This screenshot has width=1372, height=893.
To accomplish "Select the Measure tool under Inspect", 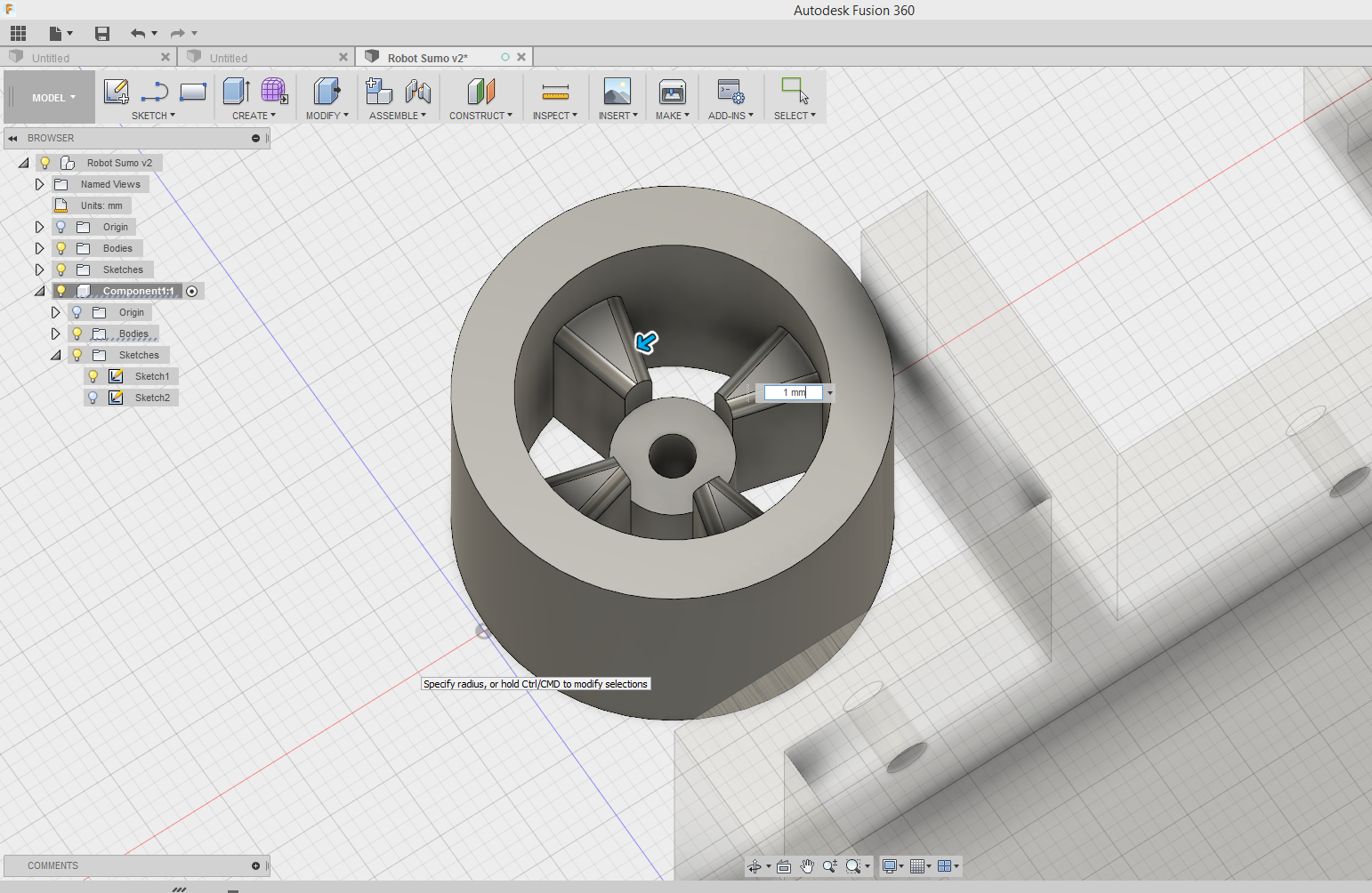I will [x=554, y=90].
